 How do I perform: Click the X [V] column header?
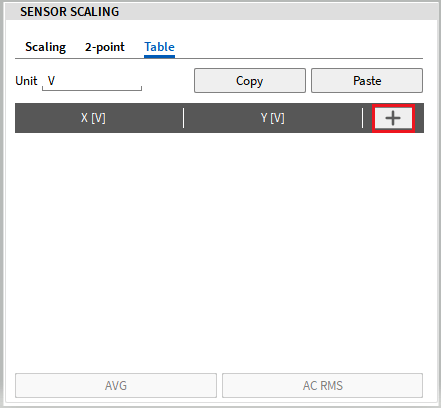click(x=93, y=118)
